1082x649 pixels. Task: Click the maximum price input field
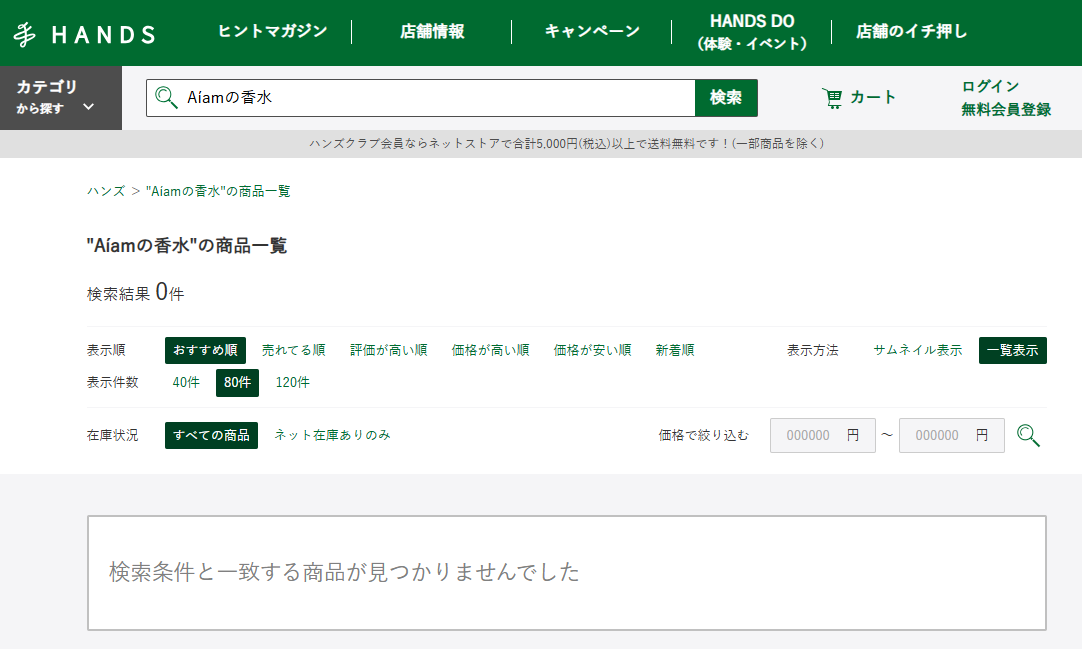[952, 435]
